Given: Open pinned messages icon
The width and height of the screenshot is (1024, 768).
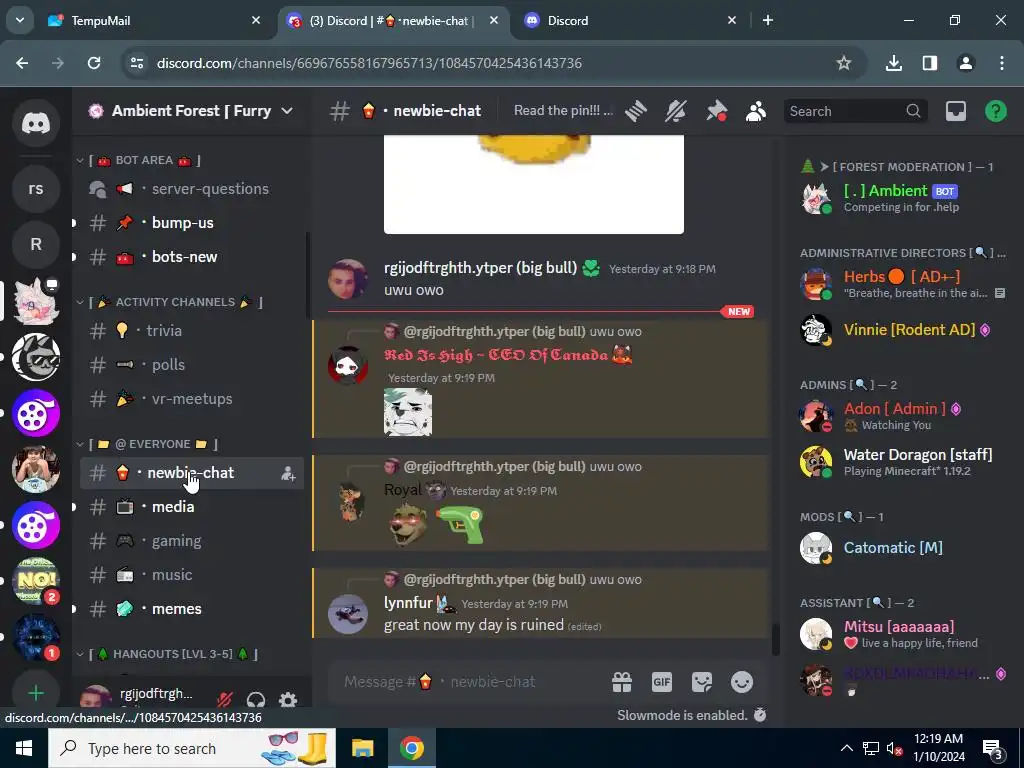Looking at the screenshot, I should click(x=716, y=111).
